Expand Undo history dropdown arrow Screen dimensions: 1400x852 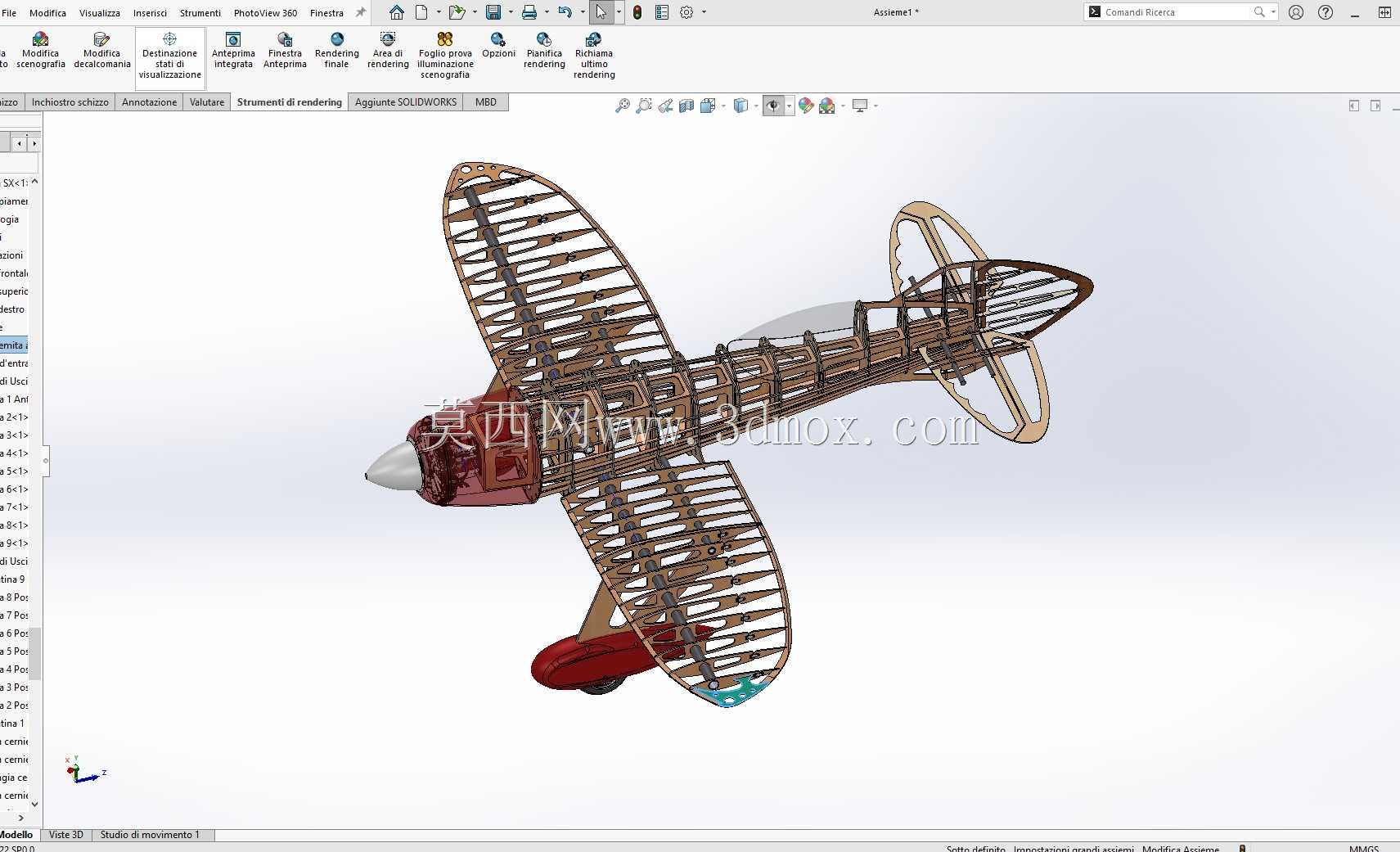[583, 12]
